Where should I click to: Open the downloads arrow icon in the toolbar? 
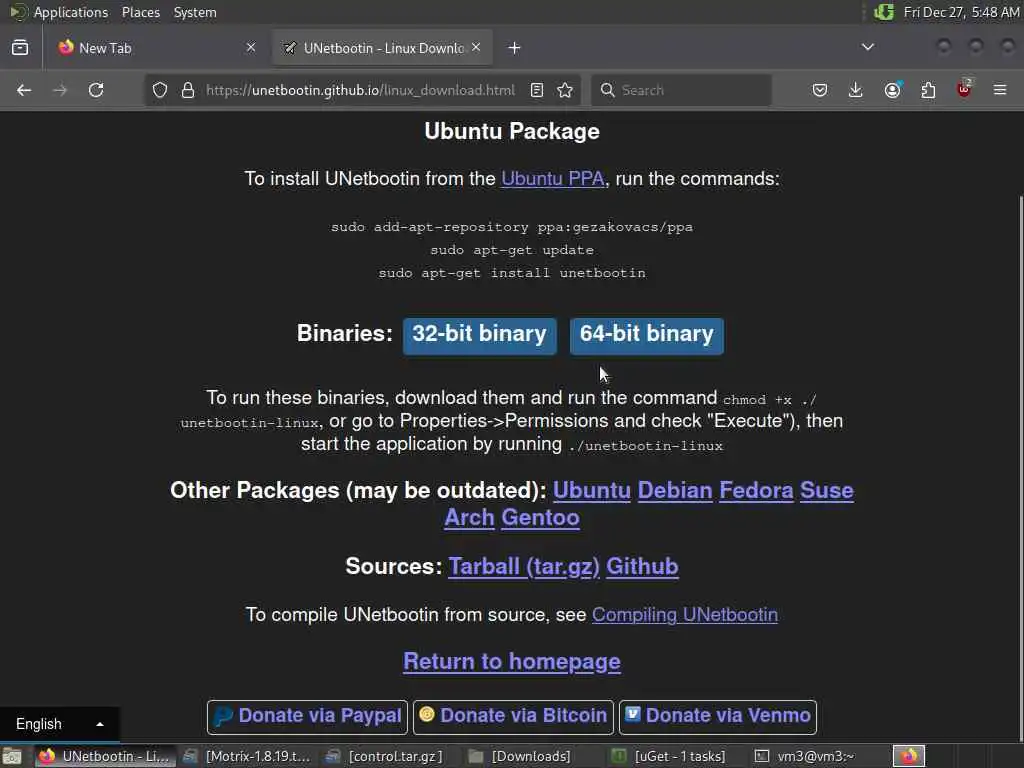pos(856,90)
